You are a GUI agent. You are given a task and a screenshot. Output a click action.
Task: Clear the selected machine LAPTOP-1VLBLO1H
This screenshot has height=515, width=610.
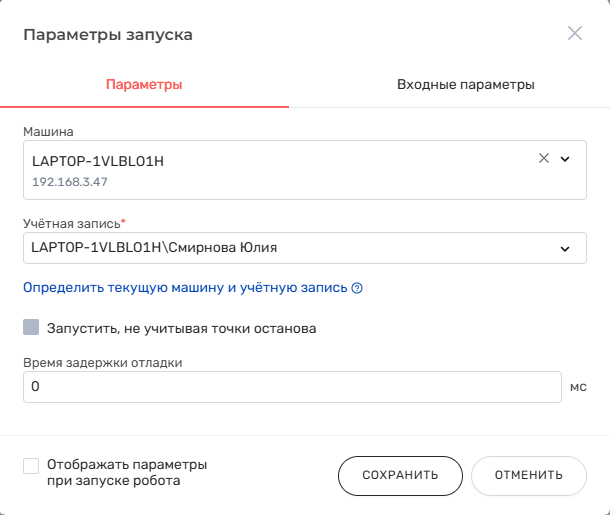pos(544,158)
